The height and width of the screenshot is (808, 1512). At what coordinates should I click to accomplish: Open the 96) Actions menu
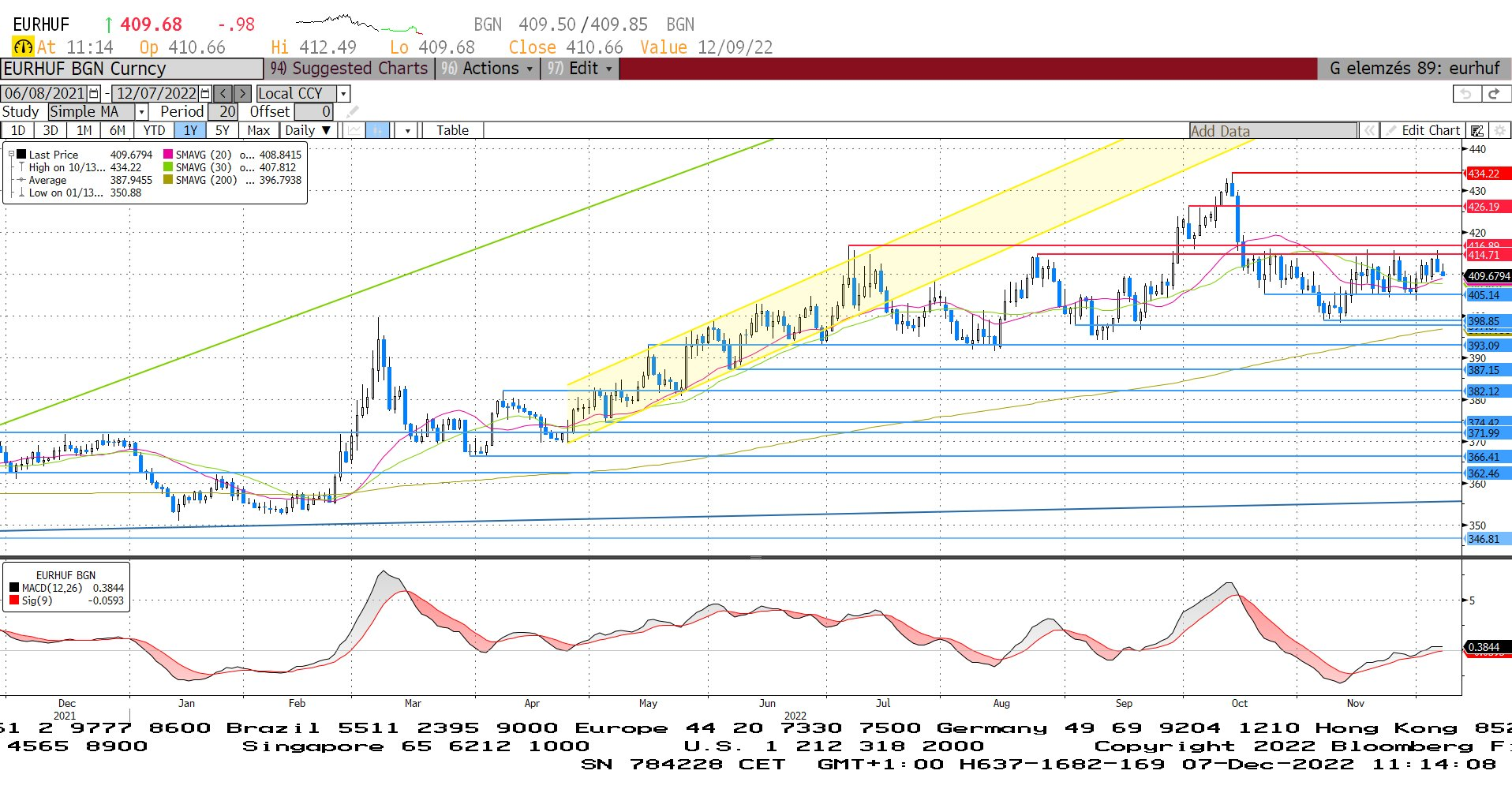487,69
